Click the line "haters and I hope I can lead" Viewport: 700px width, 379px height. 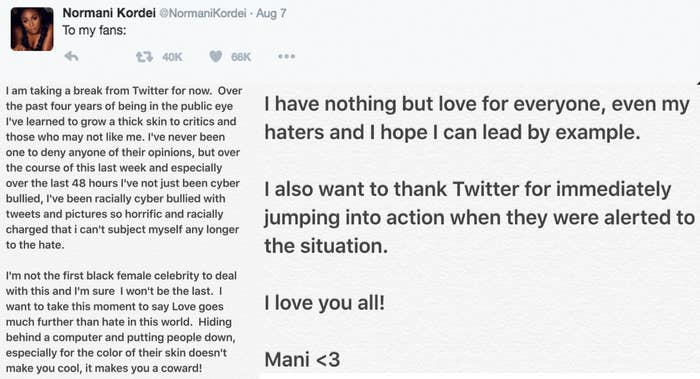coord(452,133)
